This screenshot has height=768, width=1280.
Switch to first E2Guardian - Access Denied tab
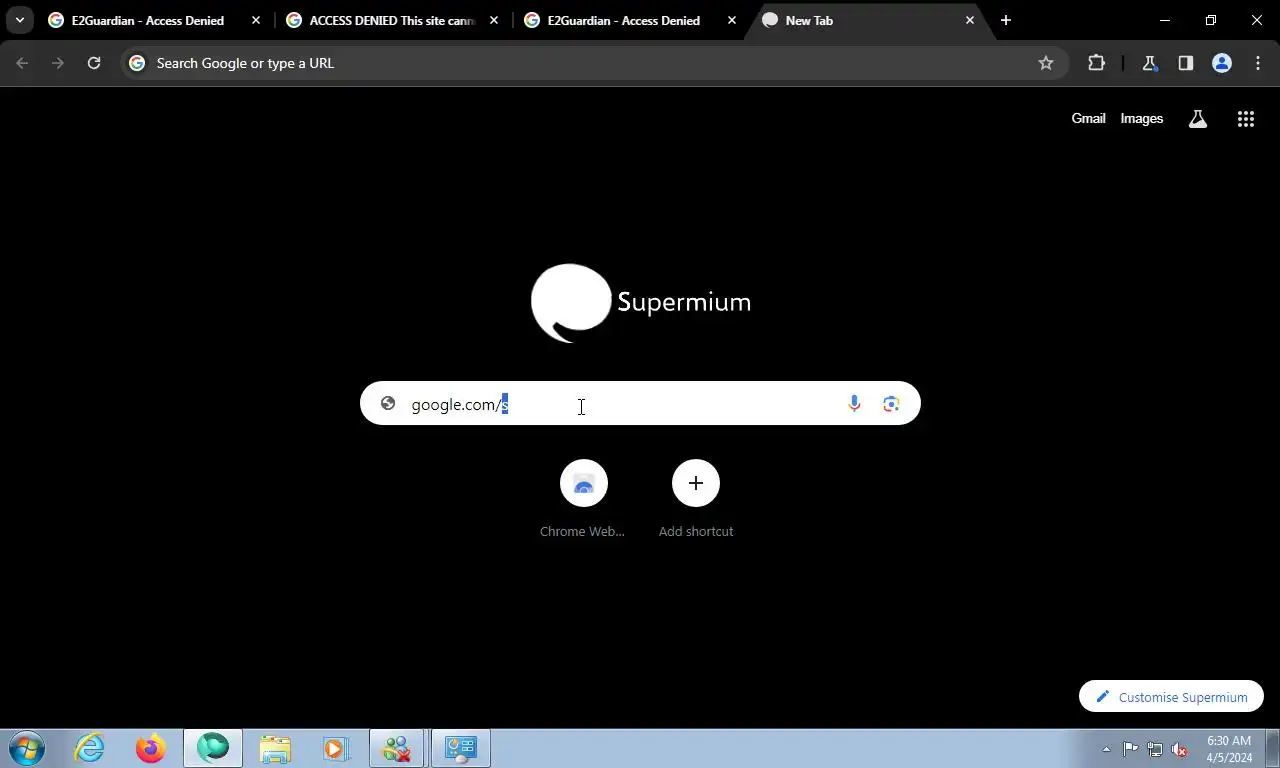147,20
